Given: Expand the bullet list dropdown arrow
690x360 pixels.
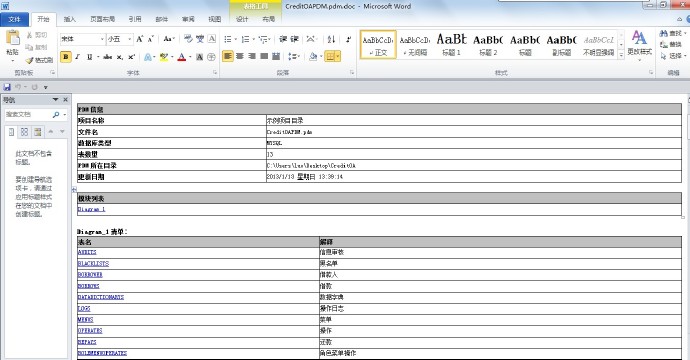Looking at the screenshot, I should point(236,39).
